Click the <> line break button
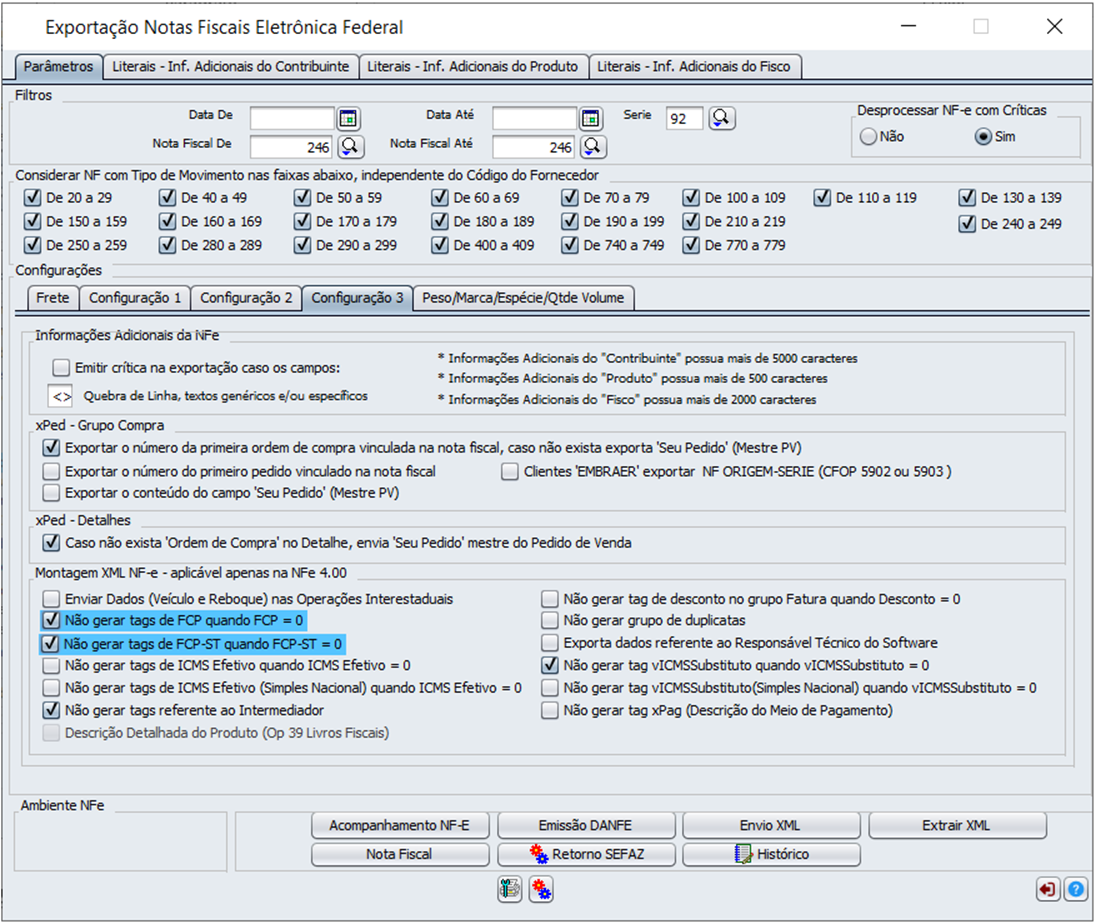Image resolution: width=1096 pixels, height=924 pixels. pos(62,396)
